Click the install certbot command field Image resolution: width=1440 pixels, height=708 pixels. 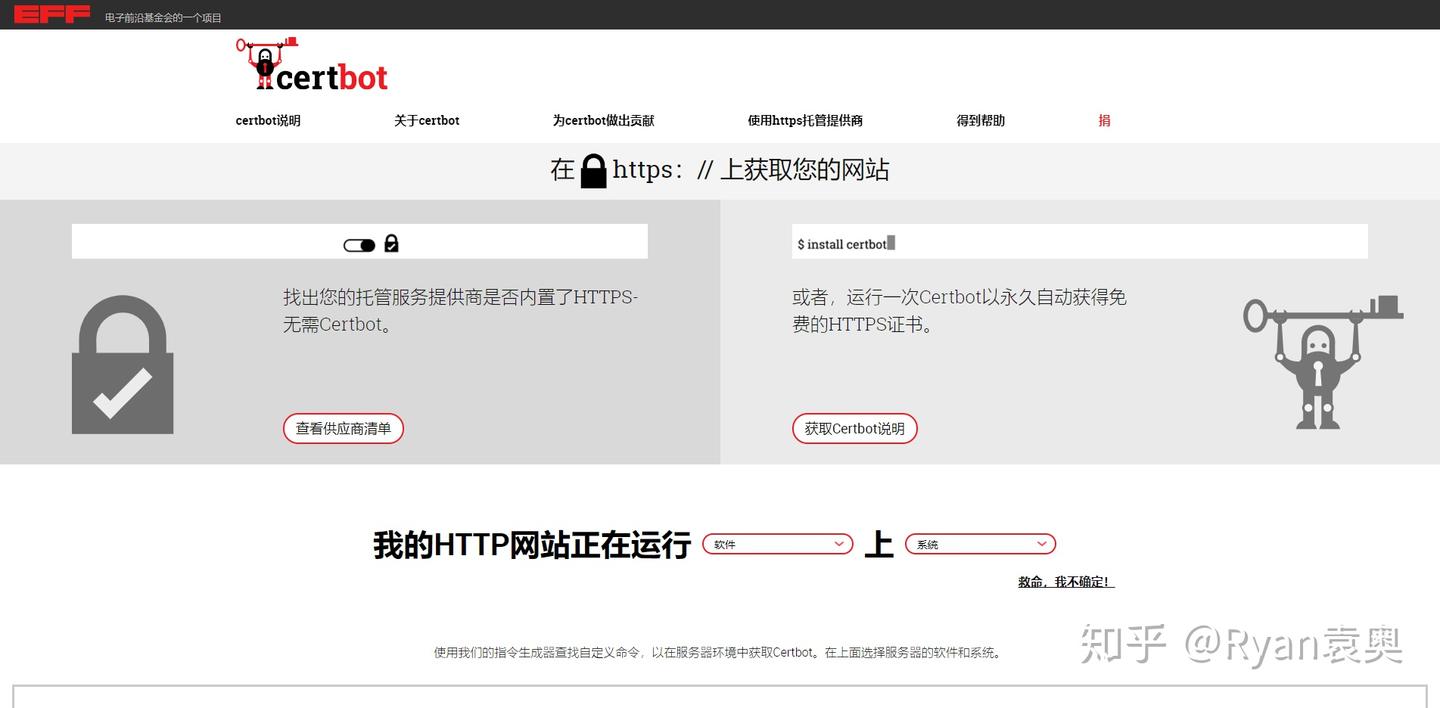click(1078, 243)
